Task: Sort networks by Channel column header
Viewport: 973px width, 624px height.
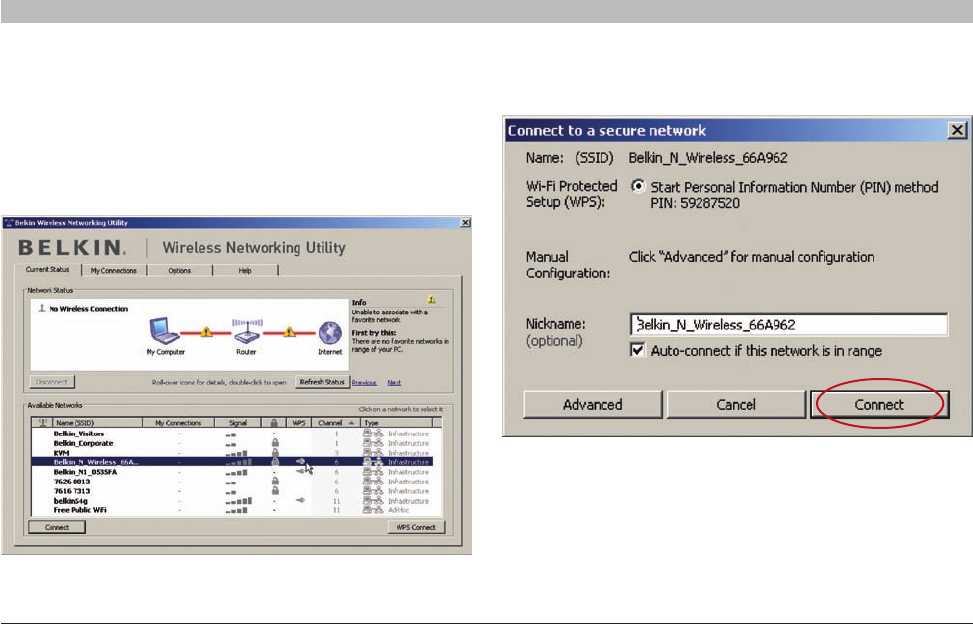Action: tap(335, 423)
